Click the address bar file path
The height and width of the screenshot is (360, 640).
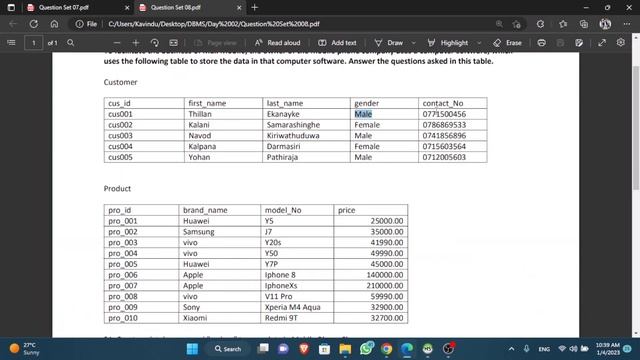tap(214, 24)
